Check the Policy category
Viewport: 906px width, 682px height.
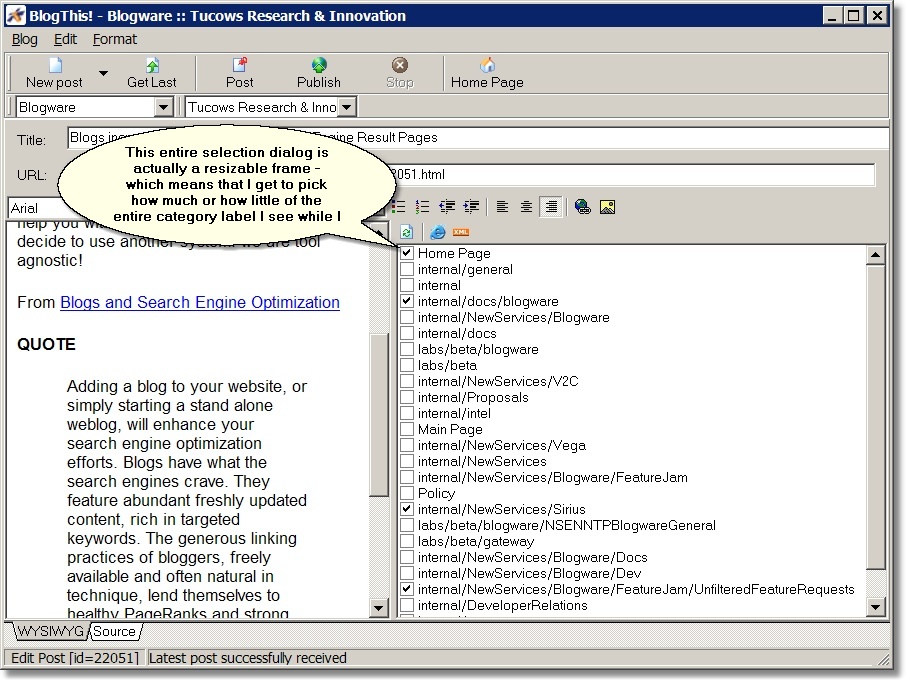tap(407, 493)
